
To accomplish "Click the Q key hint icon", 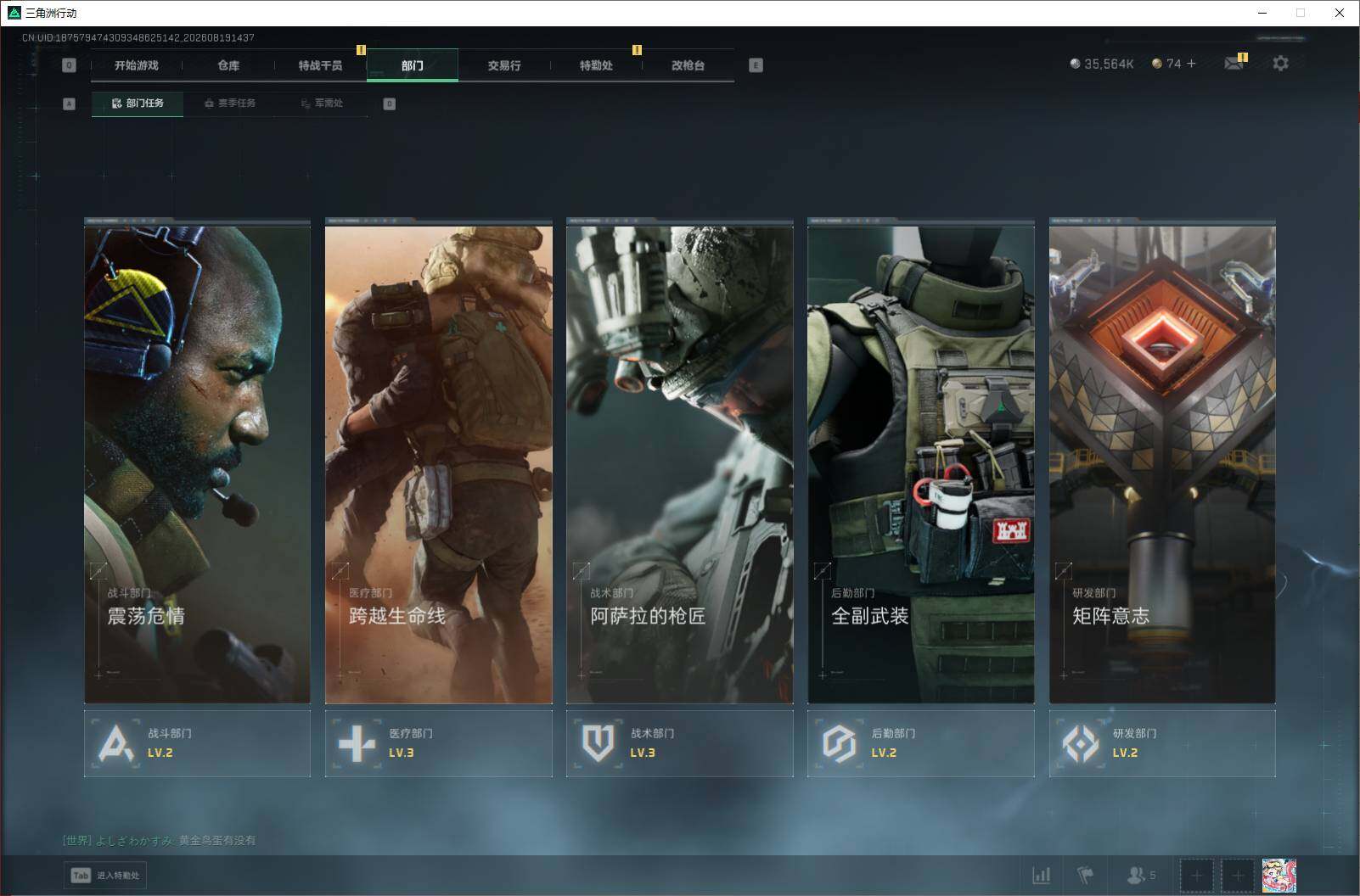I will 70,65.
